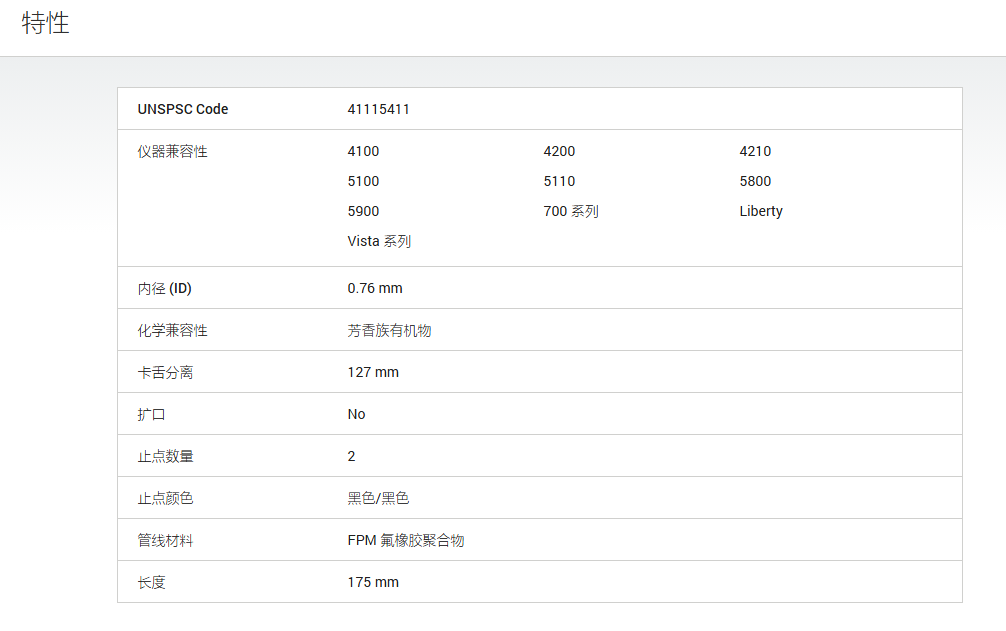Select the UNSPSC value 41115411

[379, 109]
